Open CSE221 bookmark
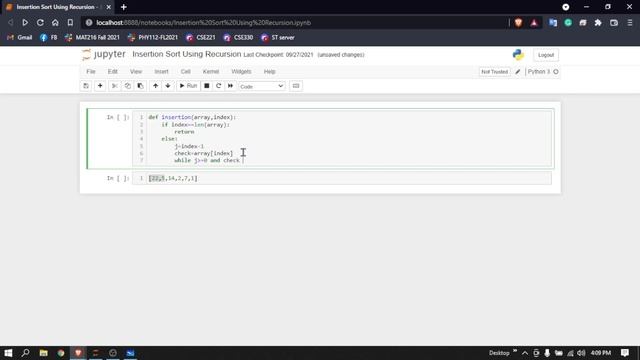Screen dimensions: 640x360 tap(200, 38)
